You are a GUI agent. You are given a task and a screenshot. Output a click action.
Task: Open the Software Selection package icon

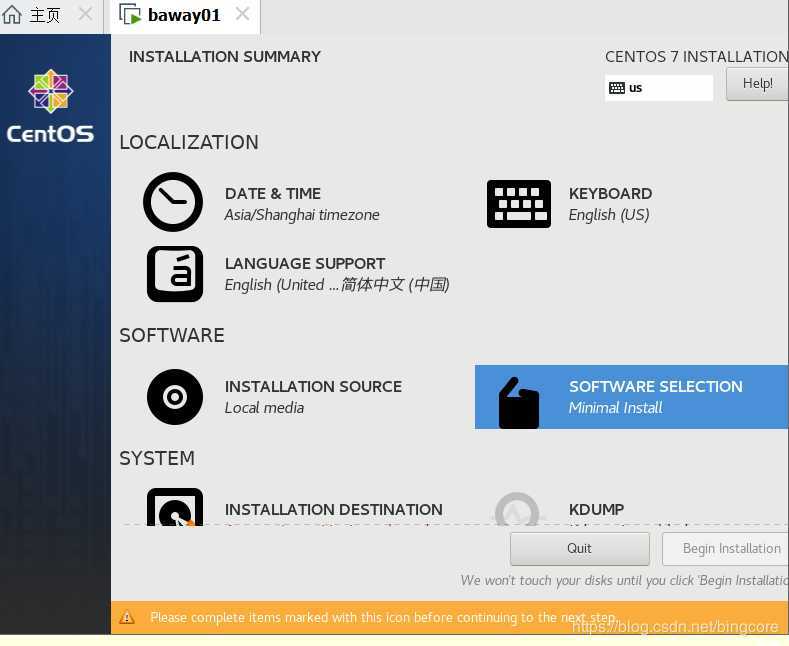(x=518, y=403)
